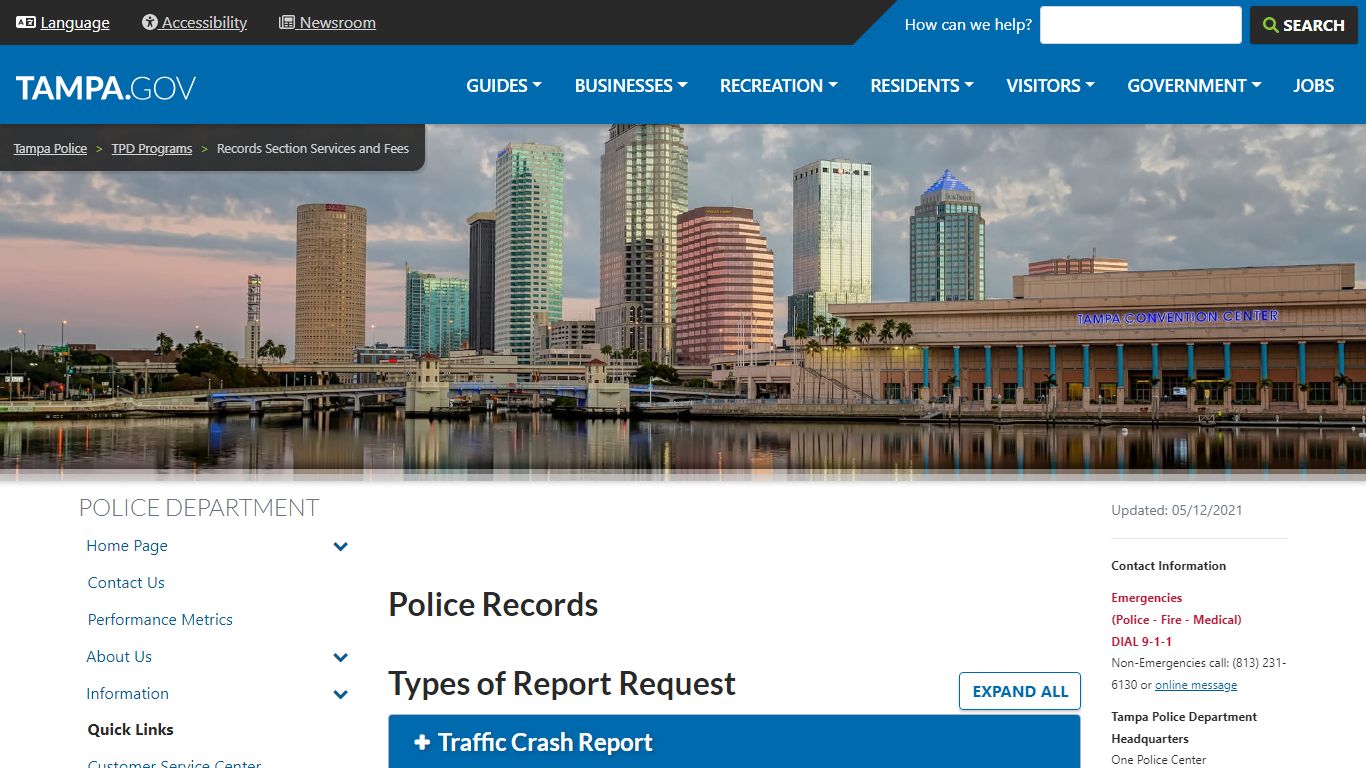Click the 'DIAL 9-1-1' text
1366x768 pixels.
click(x=1141, y=642)
